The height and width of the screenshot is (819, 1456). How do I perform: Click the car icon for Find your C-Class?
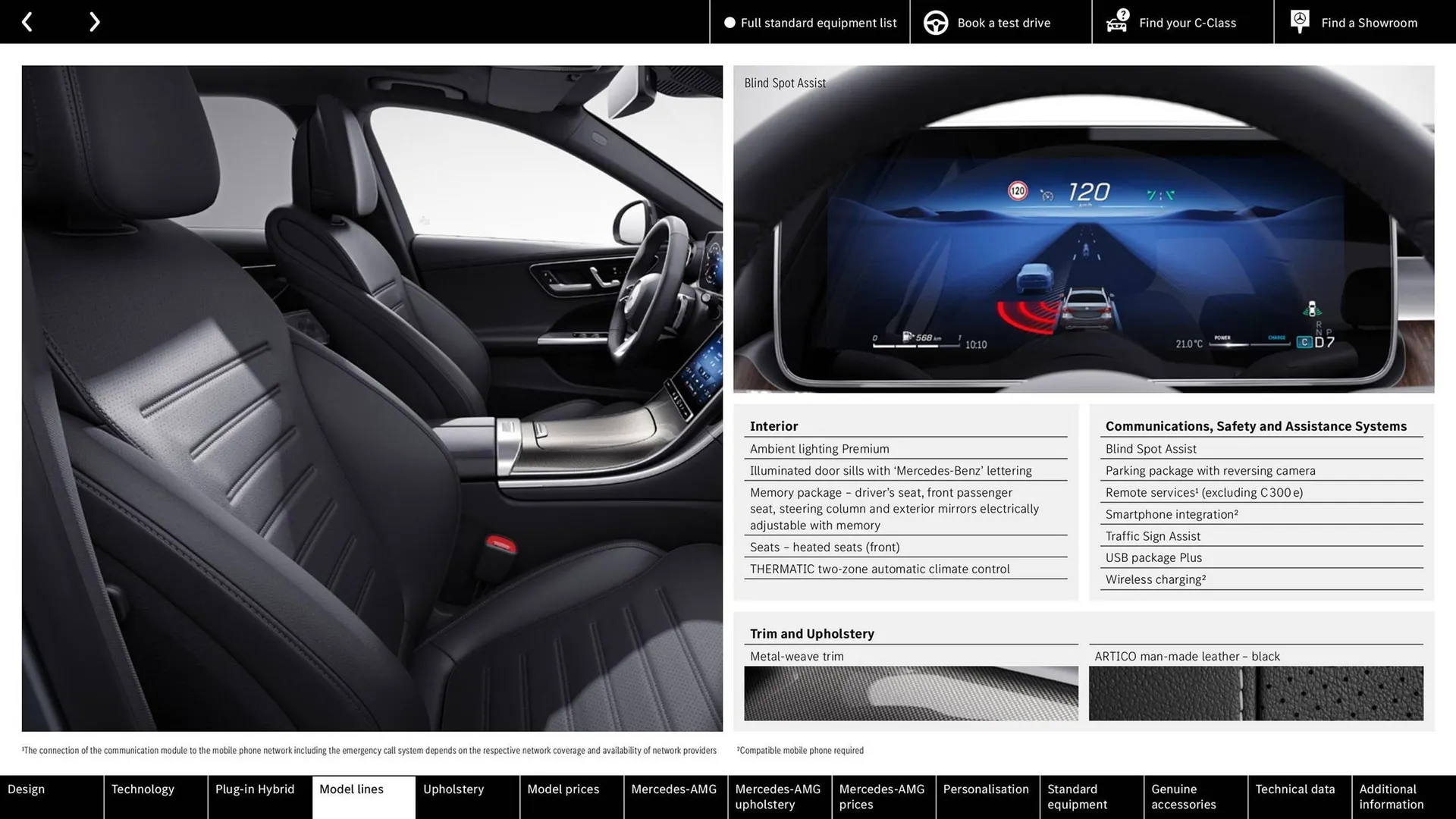(1116, 24)
